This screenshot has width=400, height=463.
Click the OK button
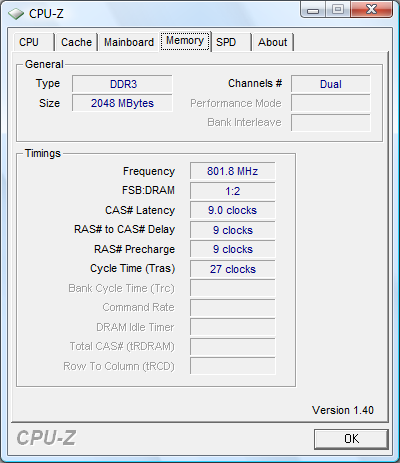click(x=351, y=439)
